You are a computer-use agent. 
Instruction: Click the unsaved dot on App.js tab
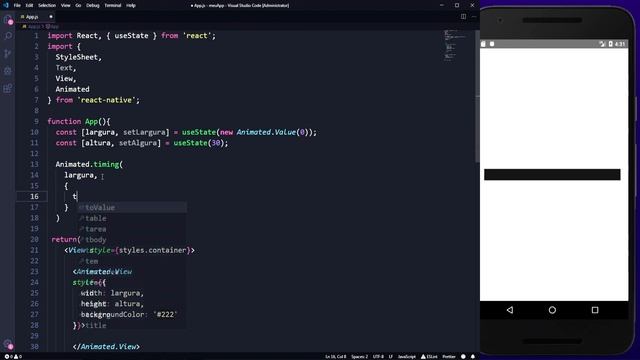coord(51,17)
